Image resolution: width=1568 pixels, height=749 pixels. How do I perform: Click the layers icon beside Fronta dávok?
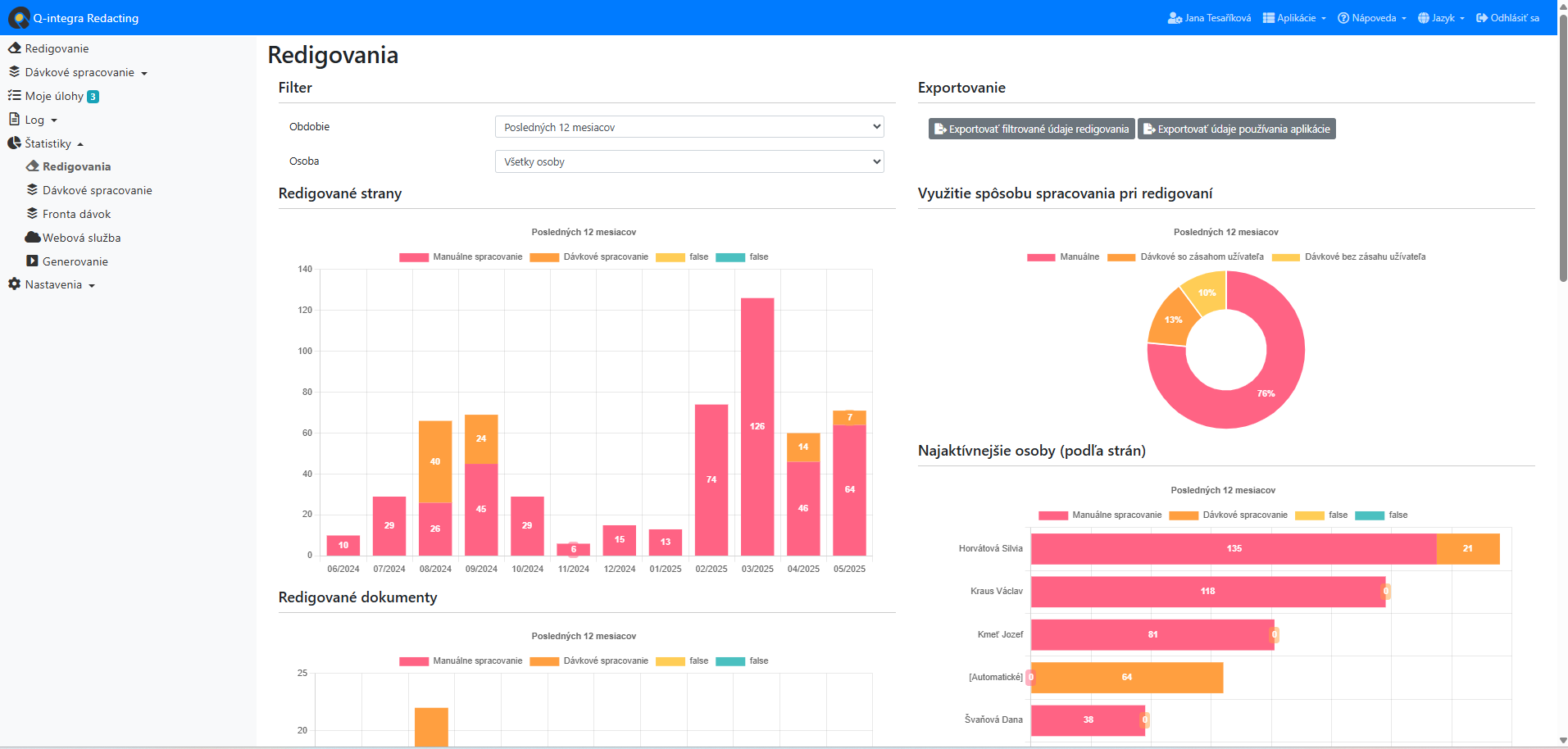pyautogui.click(x=32, y=214)
